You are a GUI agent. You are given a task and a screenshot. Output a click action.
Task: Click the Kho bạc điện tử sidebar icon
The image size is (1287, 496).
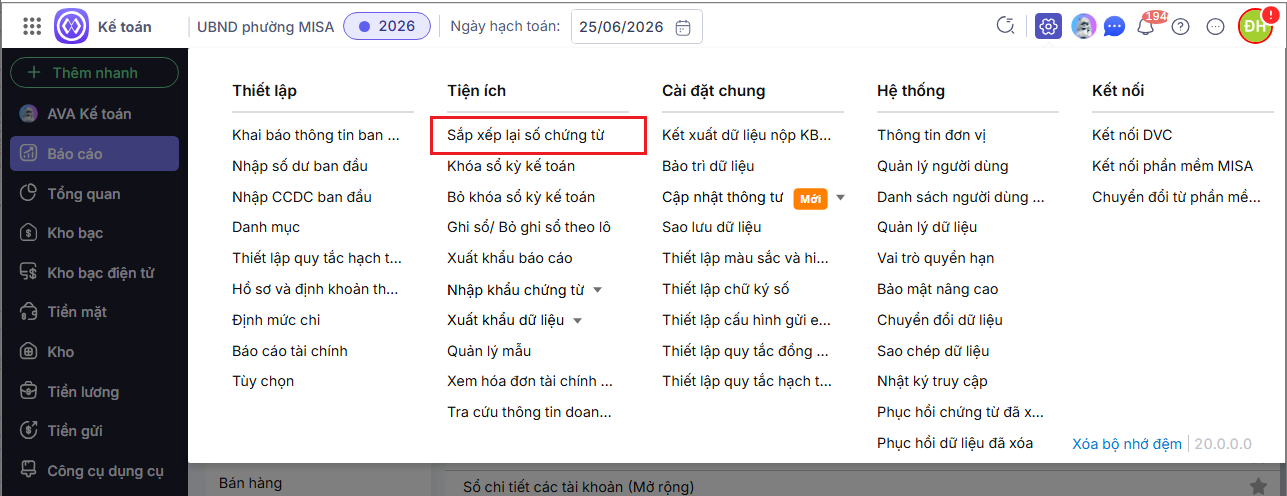tap(29, 273)
